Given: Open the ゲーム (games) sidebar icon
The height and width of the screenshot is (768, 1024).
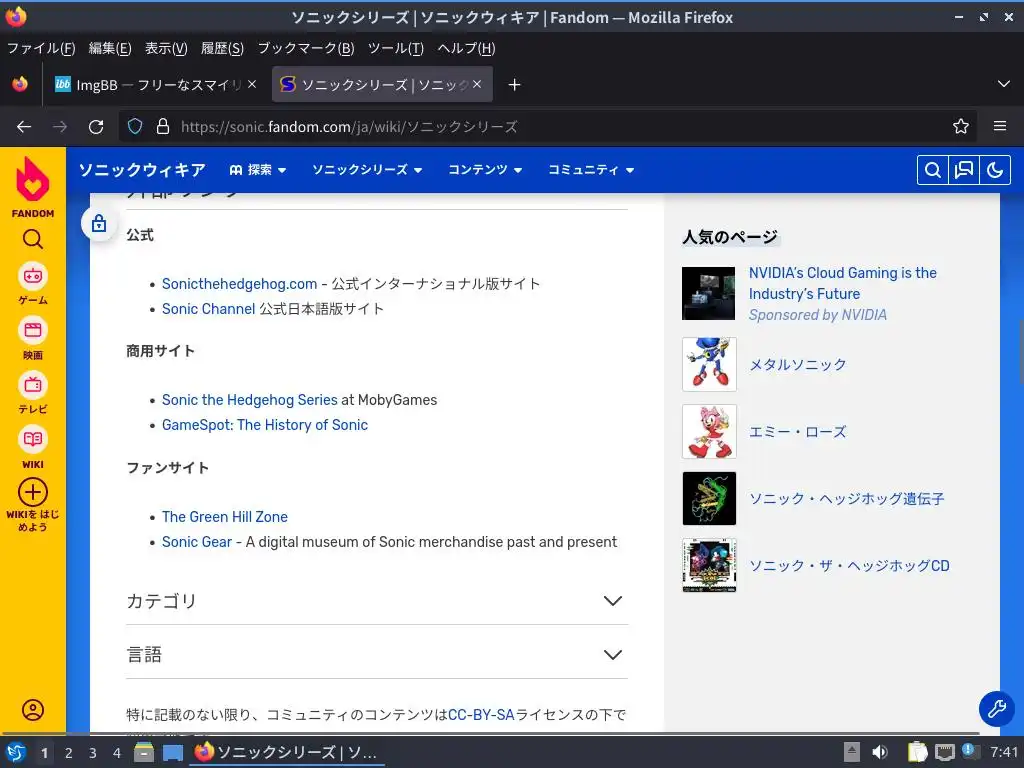Looking at the screenshot, I should pos(33,276).
